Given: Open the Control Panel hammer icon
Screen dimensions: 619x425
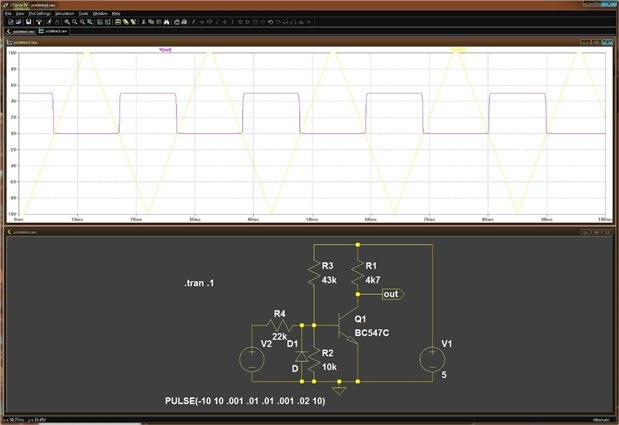Looking at the screenshot, I should click(38, 21).
